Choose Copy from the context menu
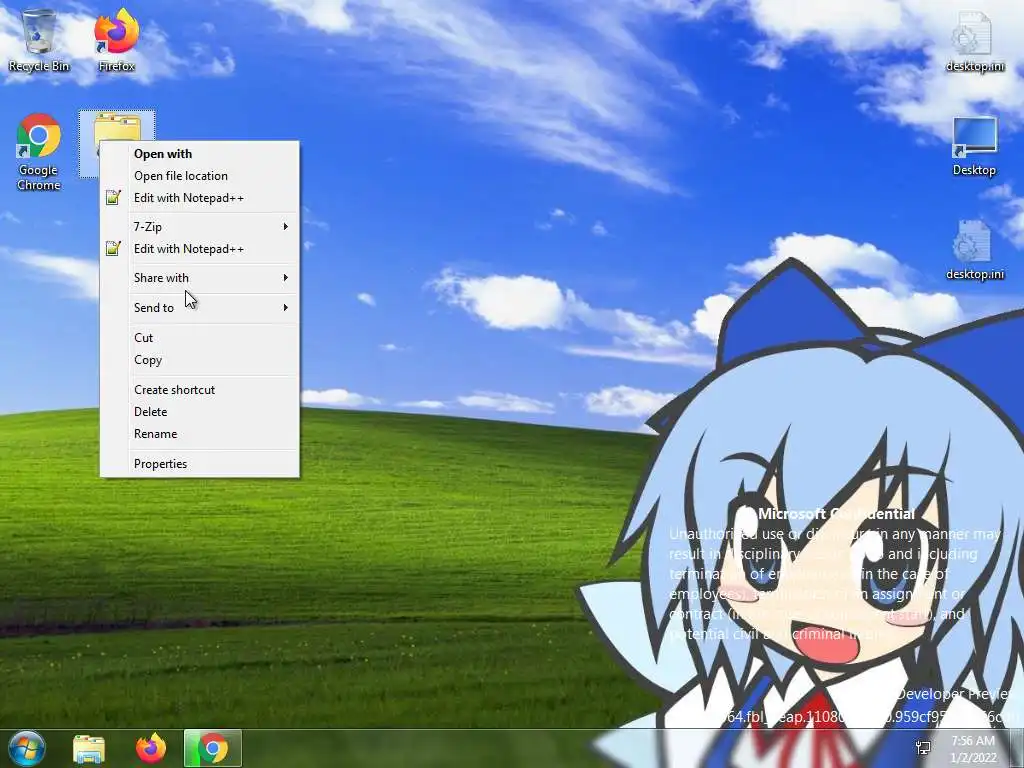 pyautogui.click(x=200, y=360)
